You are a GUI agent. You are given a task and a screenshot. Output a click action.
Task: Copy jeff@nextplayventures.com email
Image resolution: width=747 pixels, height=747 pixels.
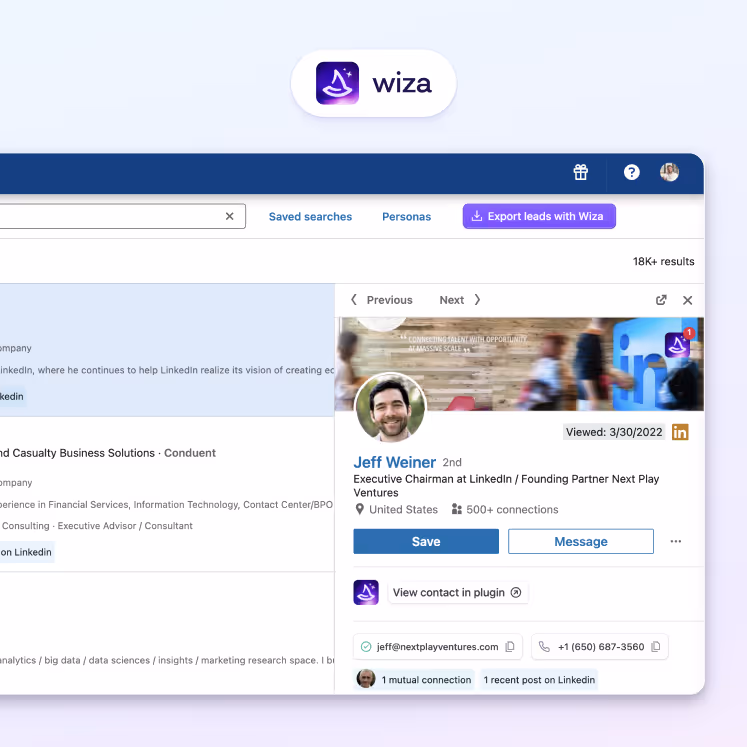point(510,646)
